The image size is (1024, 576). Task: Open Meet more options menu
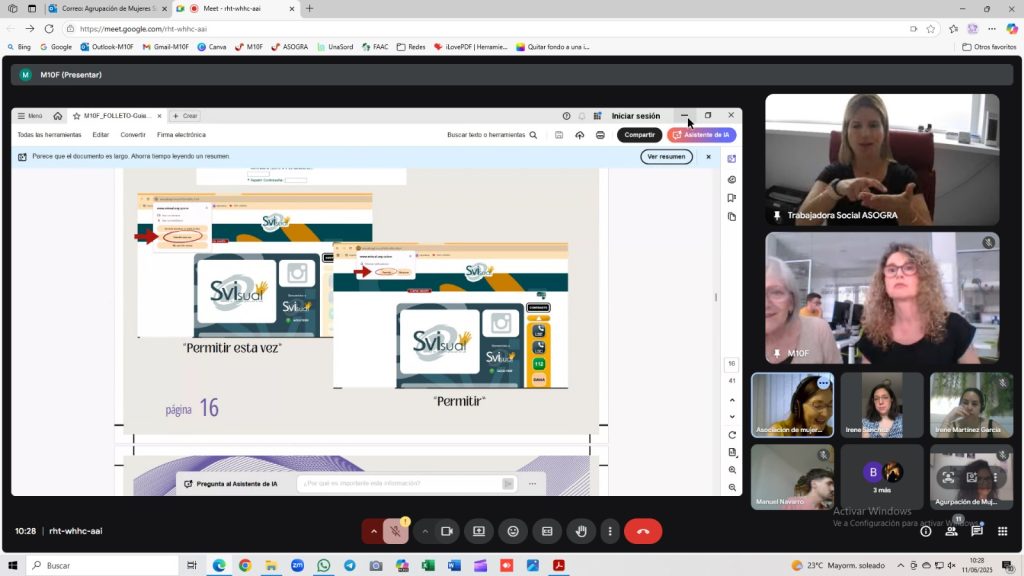tap(610, 532)
